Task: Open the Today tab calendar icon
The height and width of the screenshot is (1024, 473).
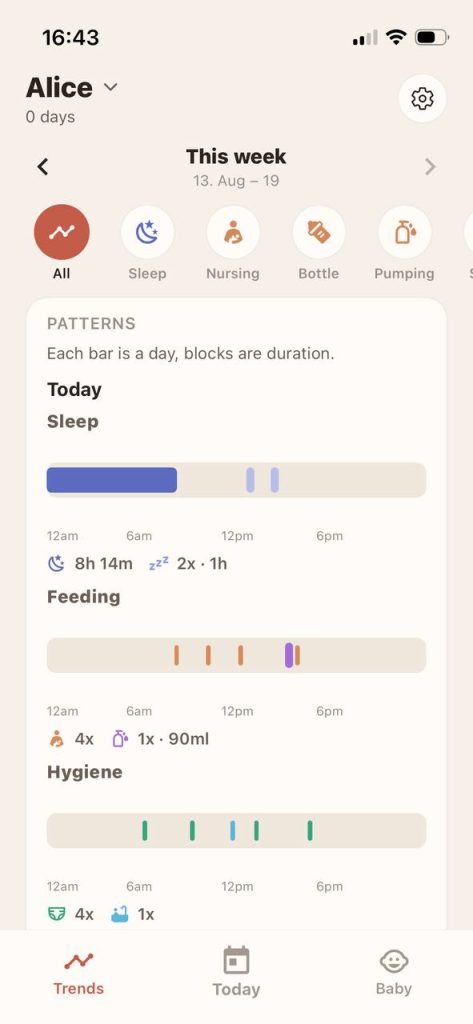Action: 236,961
